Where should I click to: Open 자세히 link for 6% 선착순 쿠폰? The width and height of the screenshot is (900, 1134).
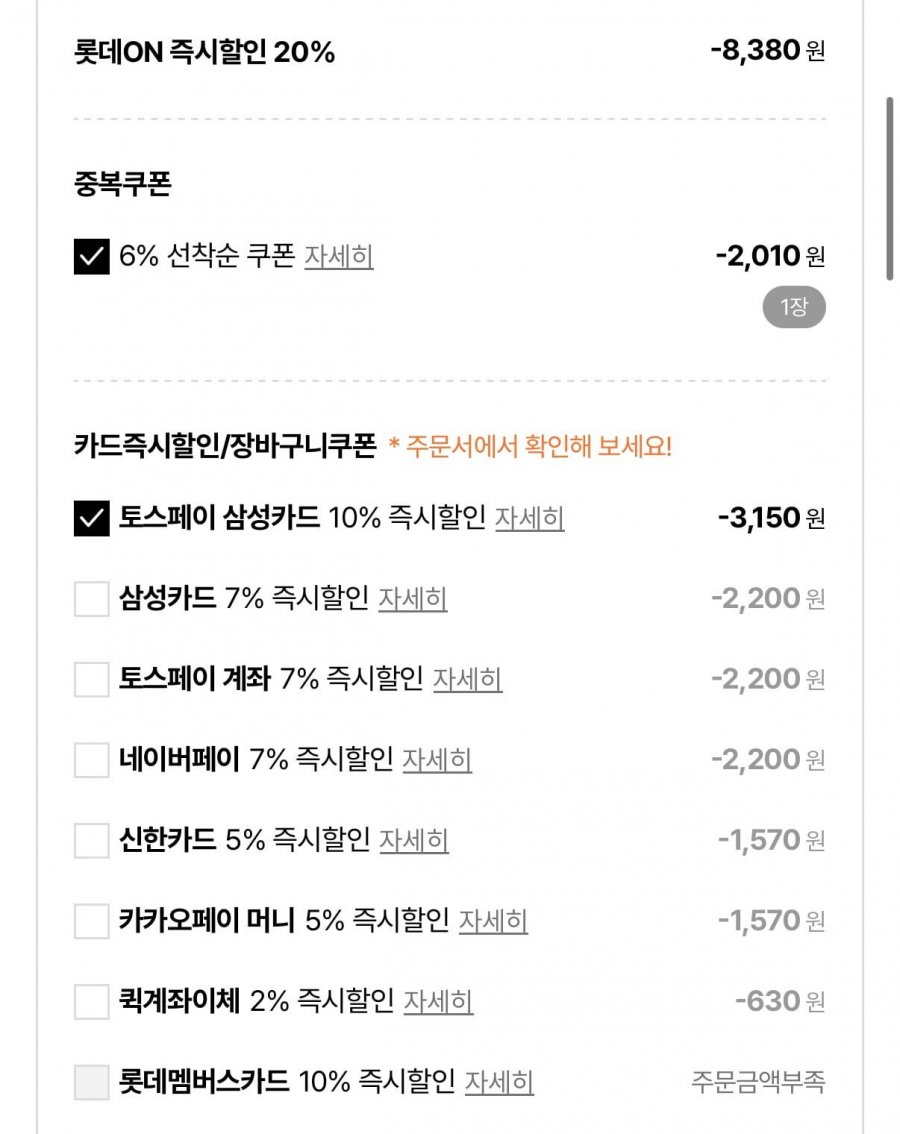339,257
